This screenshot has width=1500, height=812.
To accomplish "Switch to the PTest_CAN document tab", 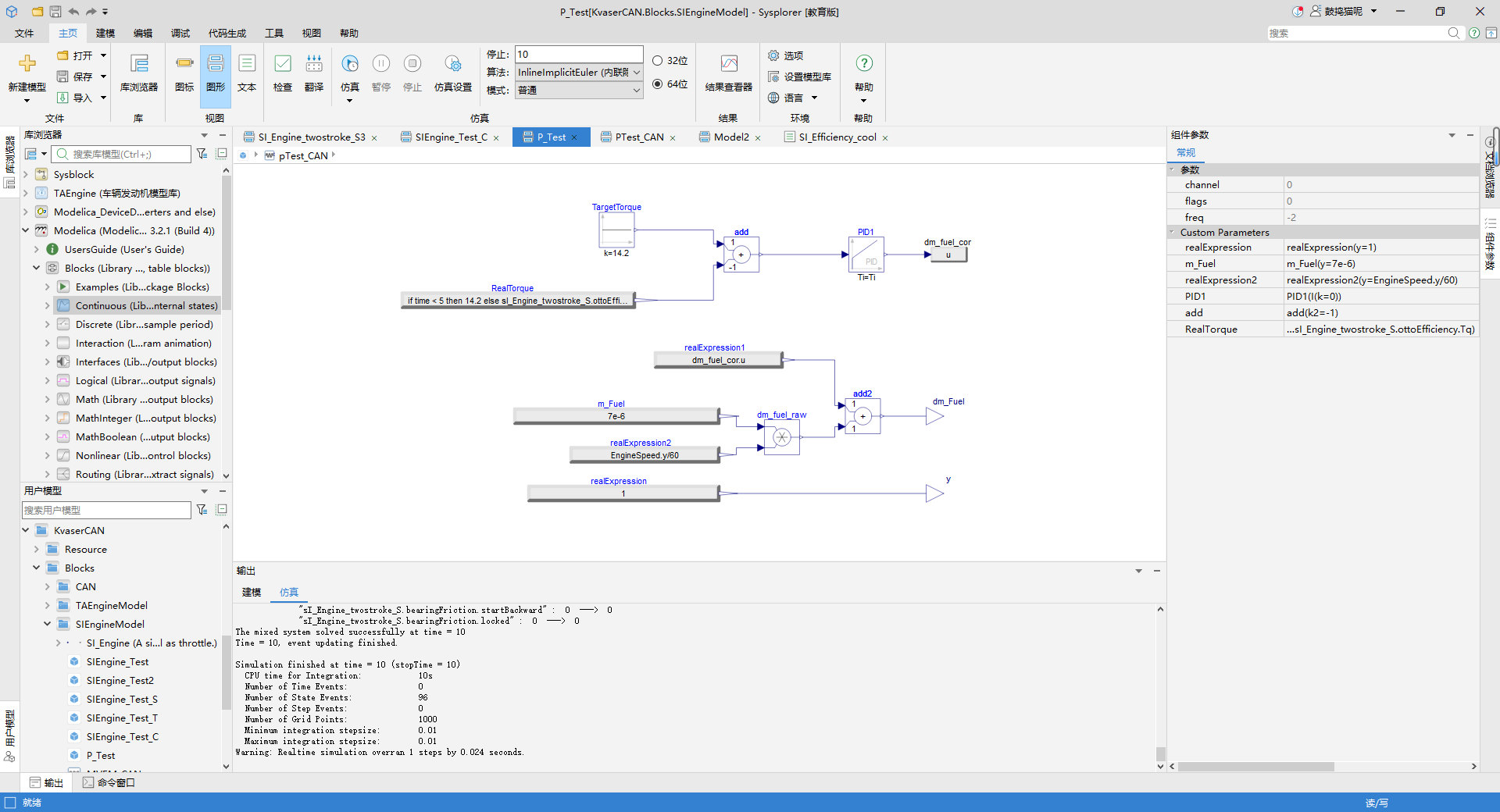I will coord(639,137).
